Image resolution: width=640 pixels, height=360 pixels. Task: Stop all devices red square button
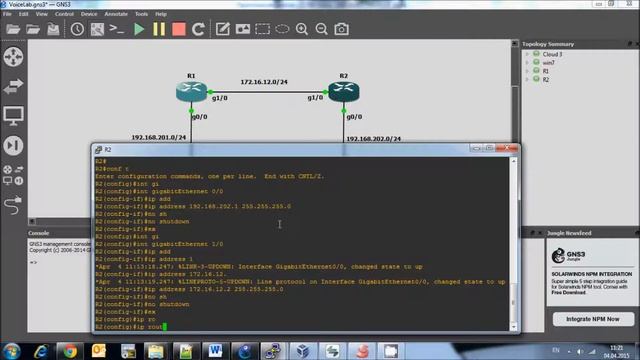[x=179, y=29]
